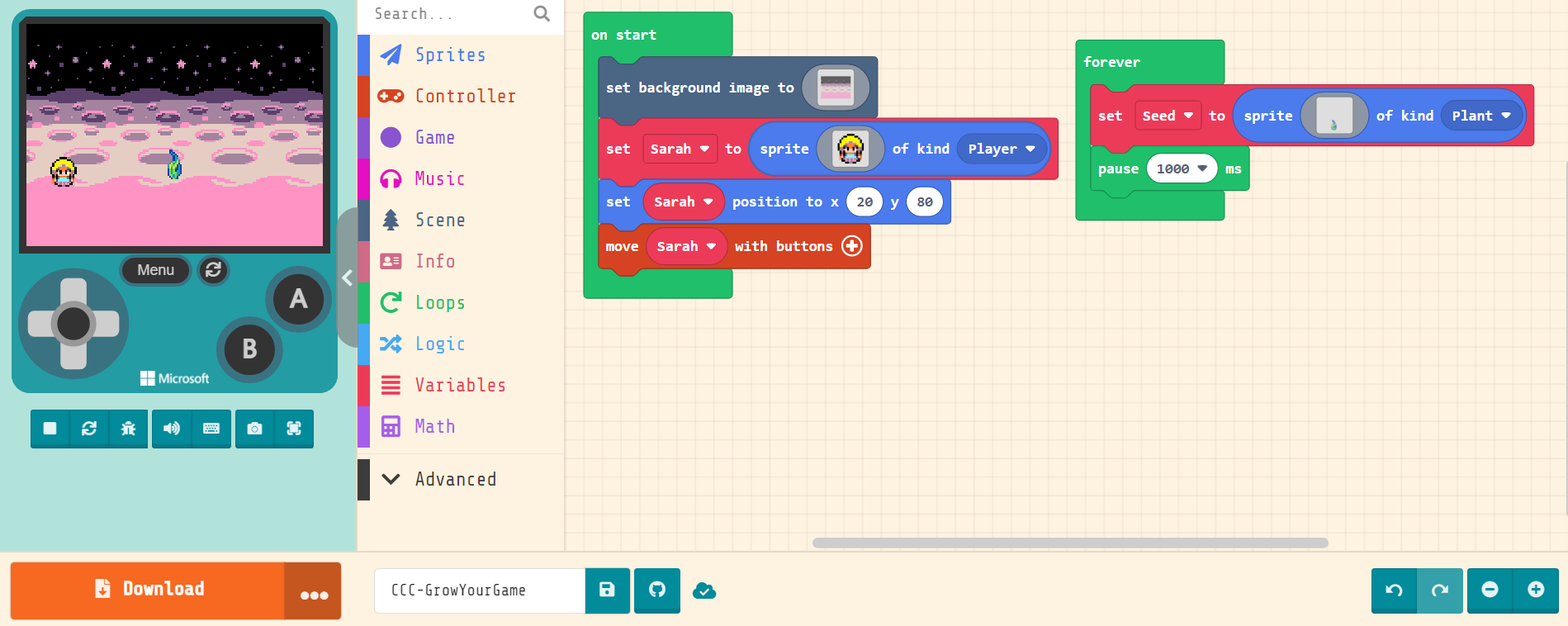Focus the toolbox Search field
Screen dimensions: 1568x626
450,14
